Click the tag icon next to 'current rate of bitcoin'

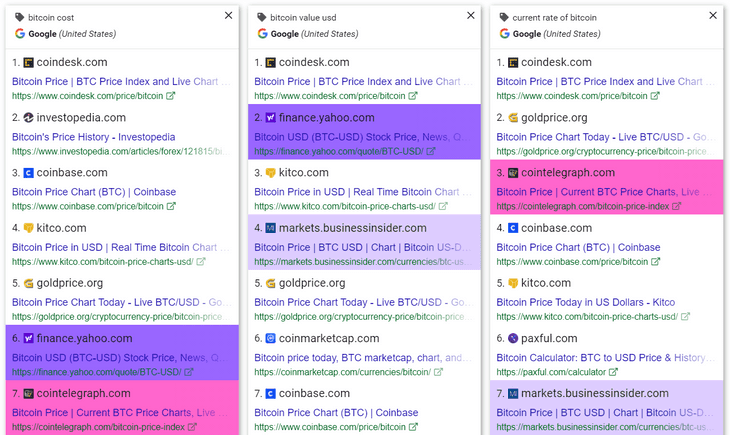[x=504, y=18]
